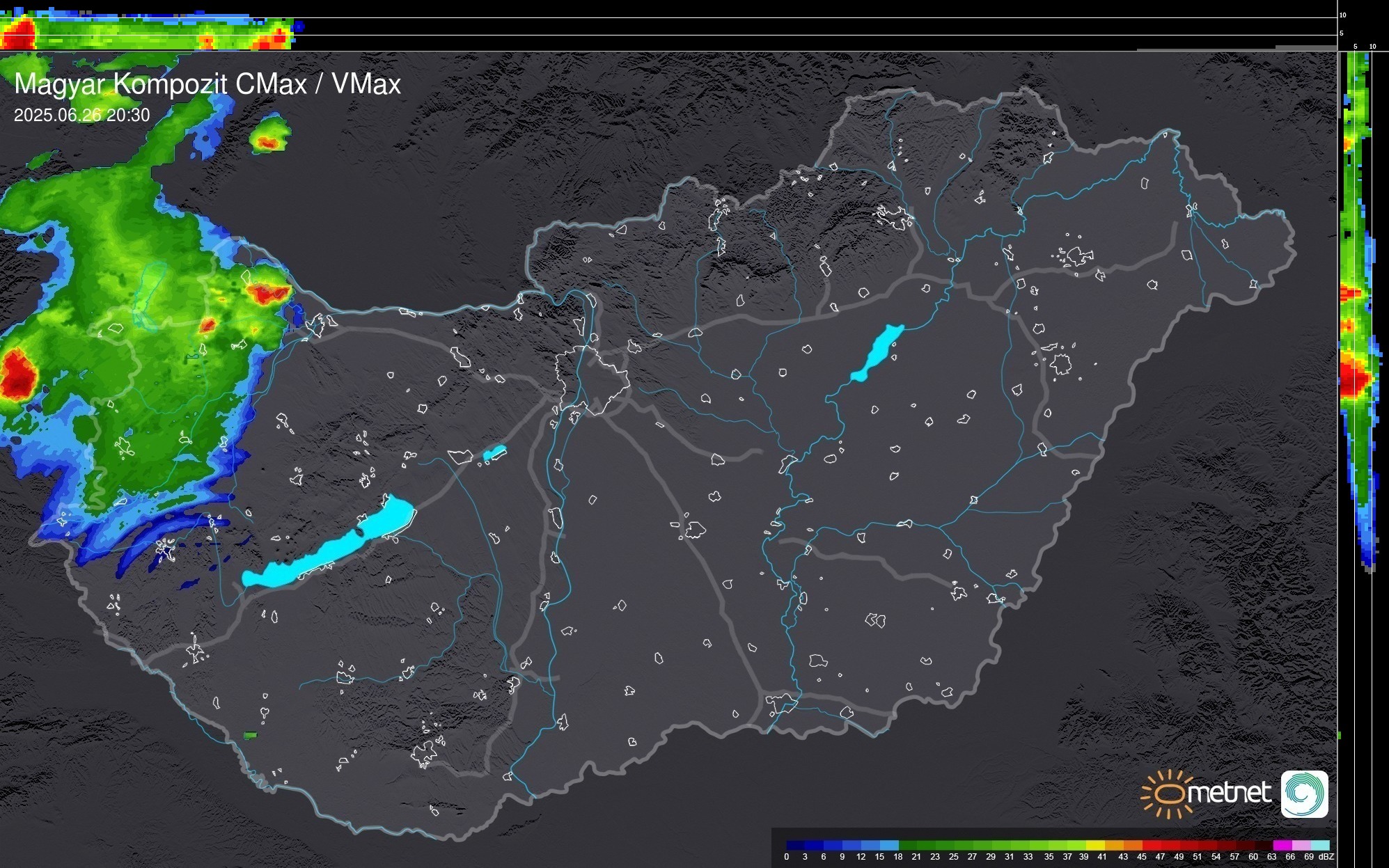Pick the cyan 69 dBZ legend swatch
The image size is (1389, 868).
[1319, 845]
